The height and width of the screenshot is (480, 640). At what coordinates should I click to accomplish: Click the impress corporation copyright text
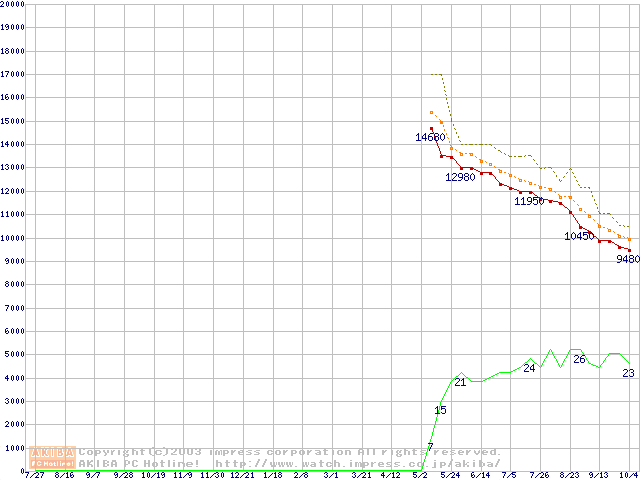[290, 452]
